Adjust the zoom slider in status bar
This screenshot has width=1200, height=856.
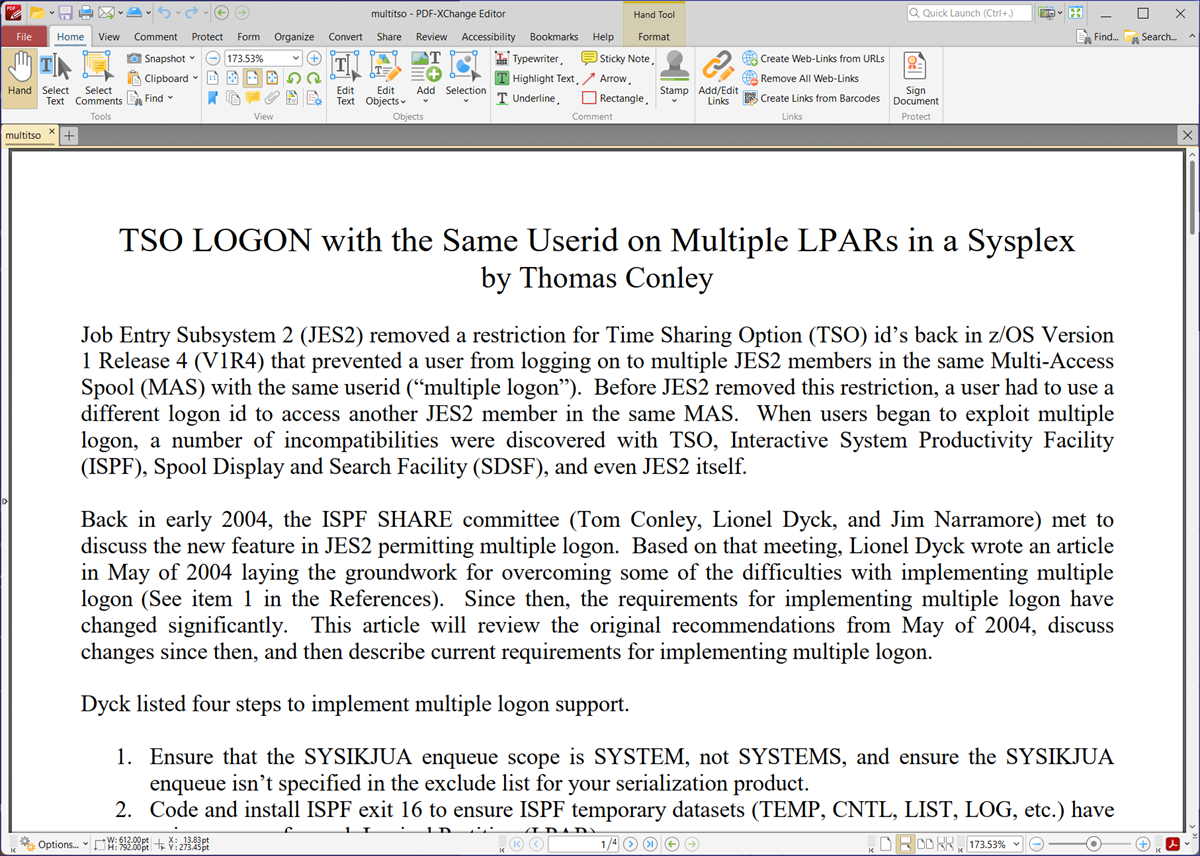pyautogui.click(x=1094, y=845)
